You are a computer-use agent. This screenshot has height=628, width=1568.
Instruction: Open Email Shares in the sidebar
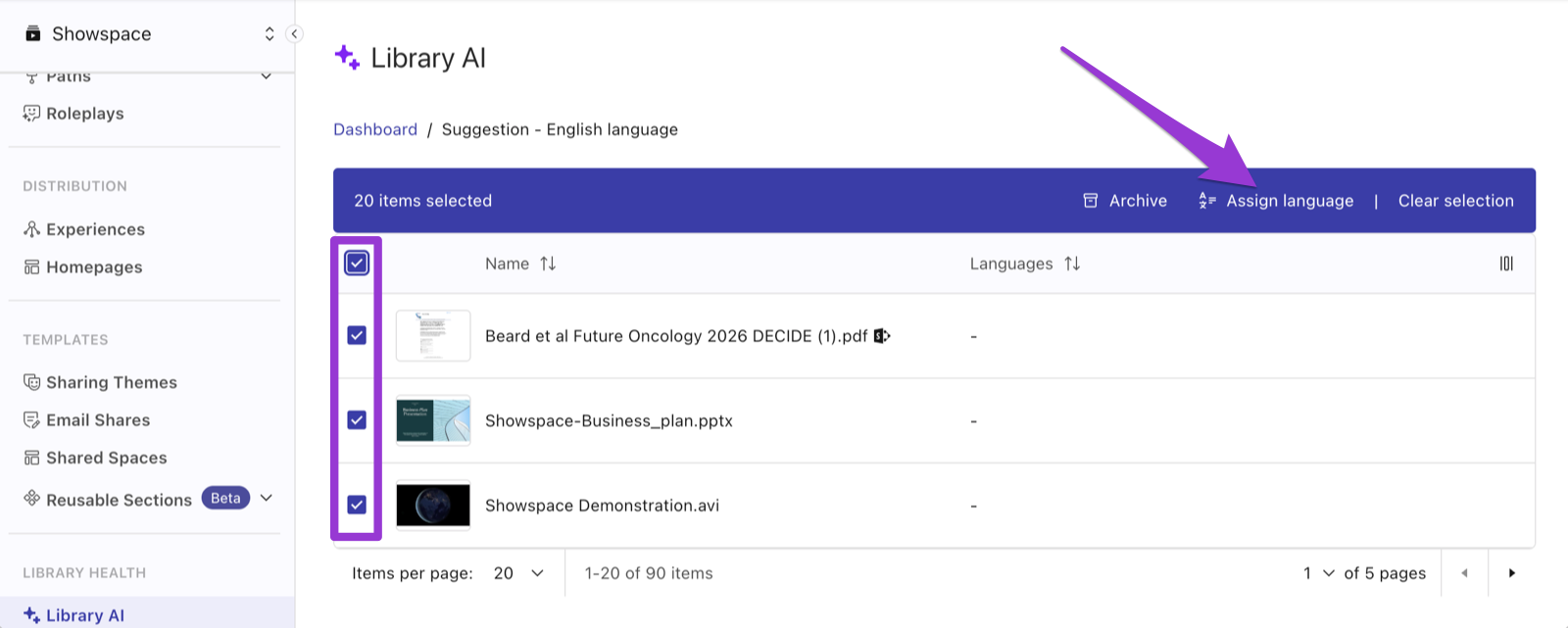click(98, 420)
